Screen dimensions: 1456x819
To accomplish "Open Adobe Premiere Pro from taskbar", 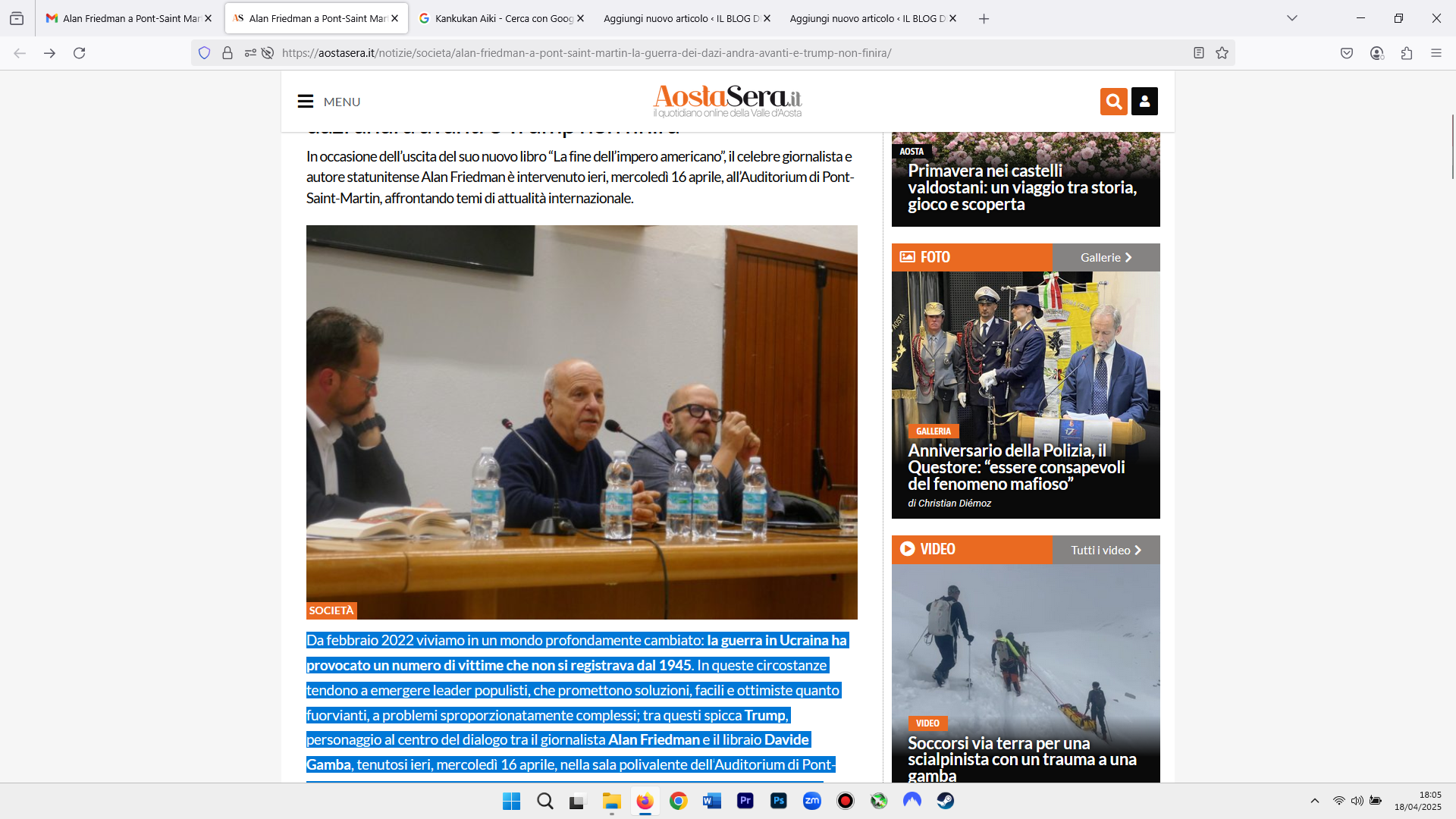I will tap(745, 801).
